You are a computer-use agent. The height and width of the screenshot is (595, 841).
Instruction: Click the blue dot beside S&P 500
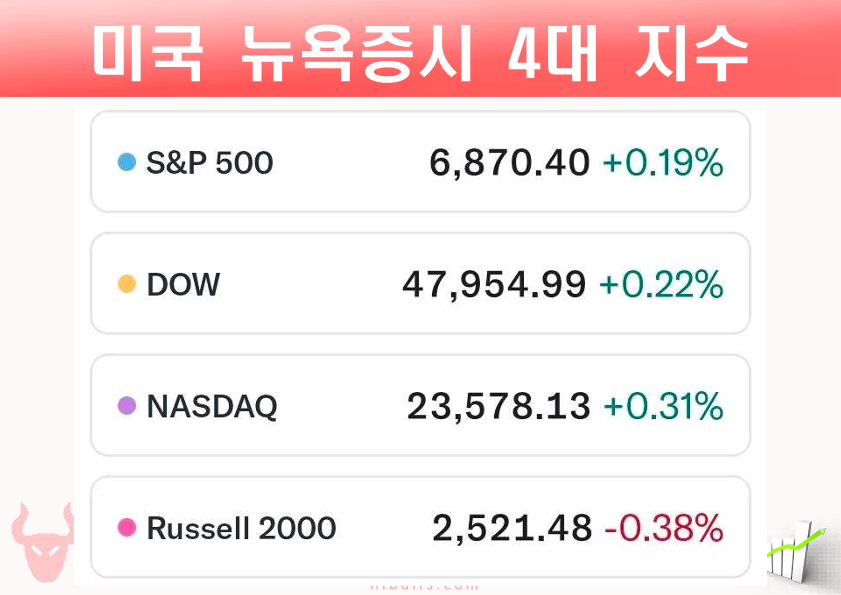point(126,162)
